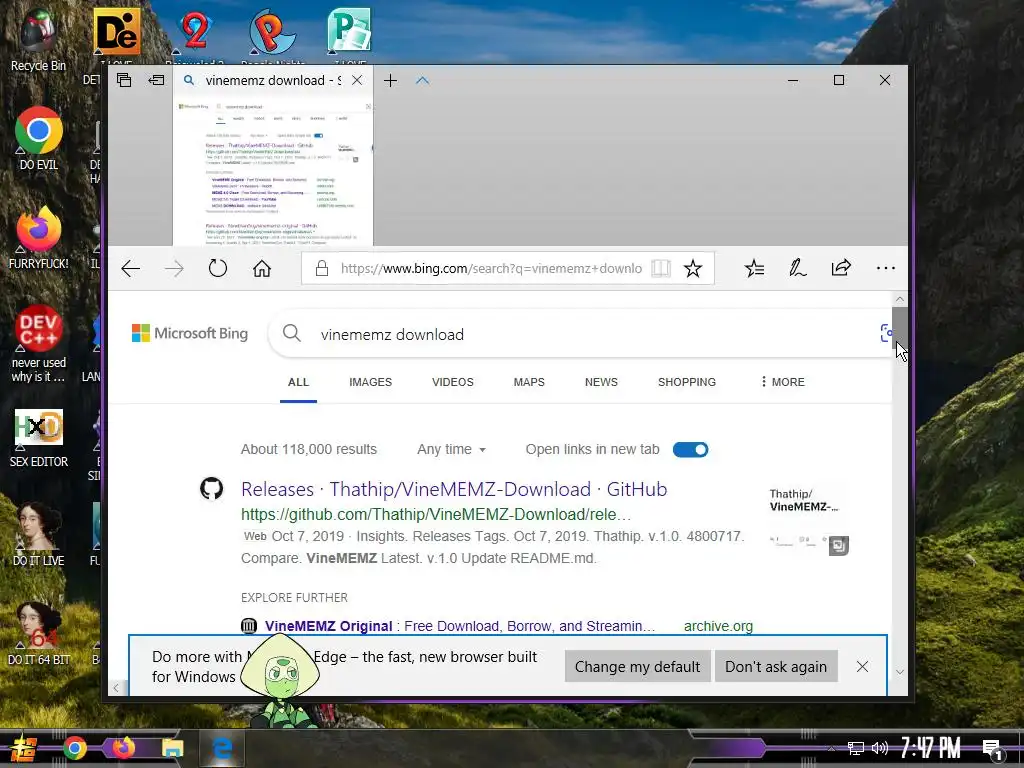Select Chrome DO EVIL desktop icon
The image size is (1024, 768).
point(39,138)
